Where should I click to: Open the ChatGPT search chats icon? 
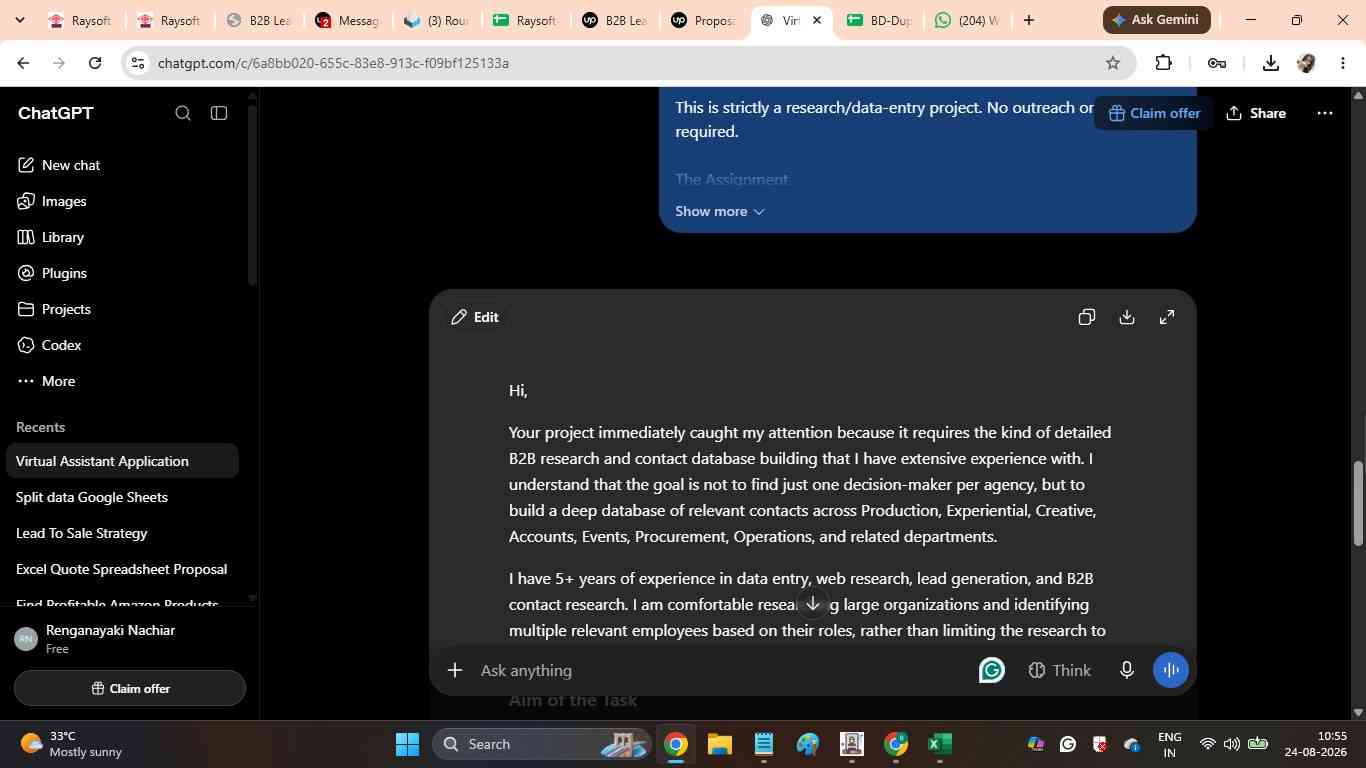[183, 113]
